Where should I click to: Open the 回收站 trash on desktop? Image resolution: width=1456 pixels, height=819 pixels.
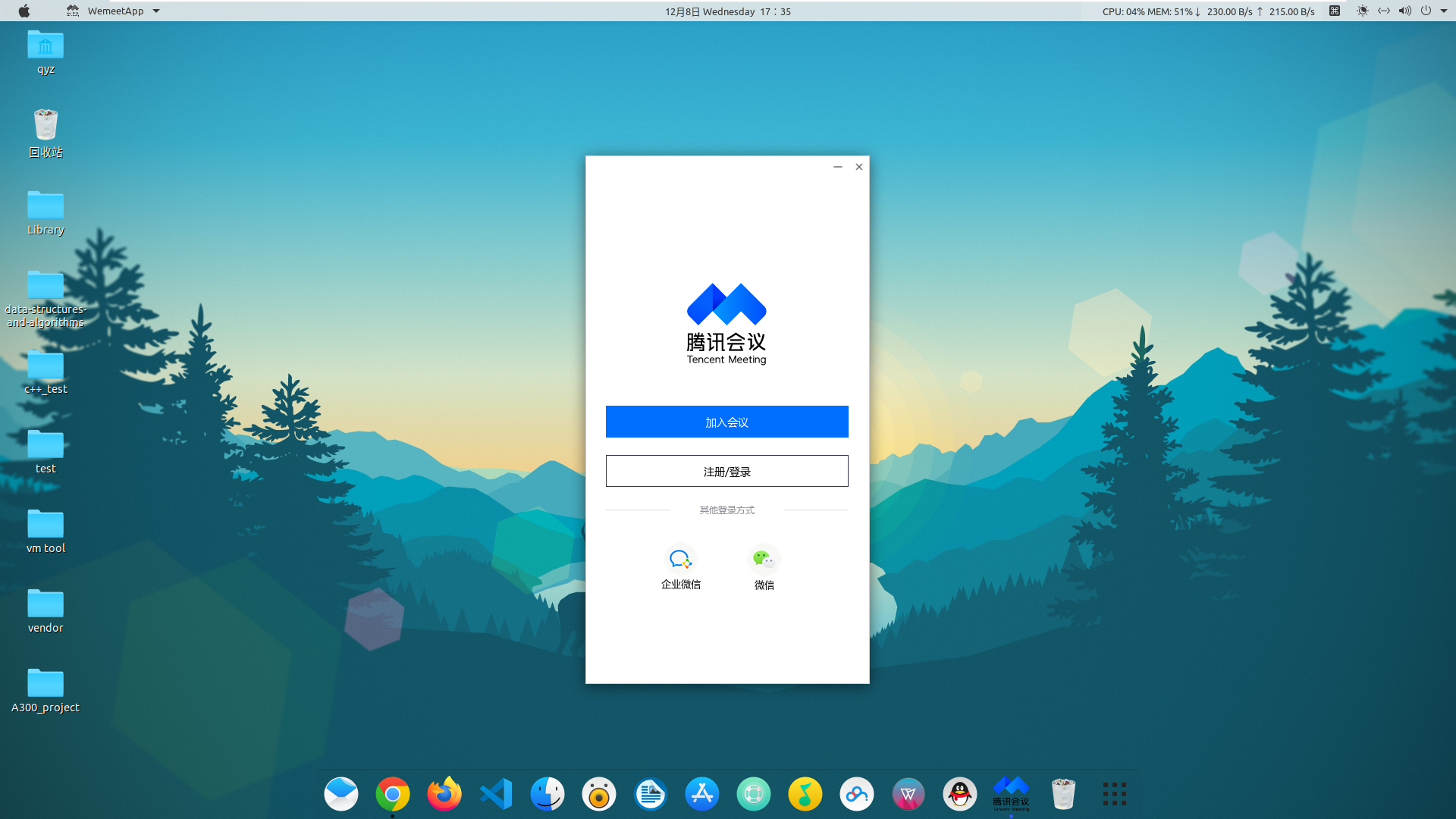pyautogui.click(x=45, y=133)
